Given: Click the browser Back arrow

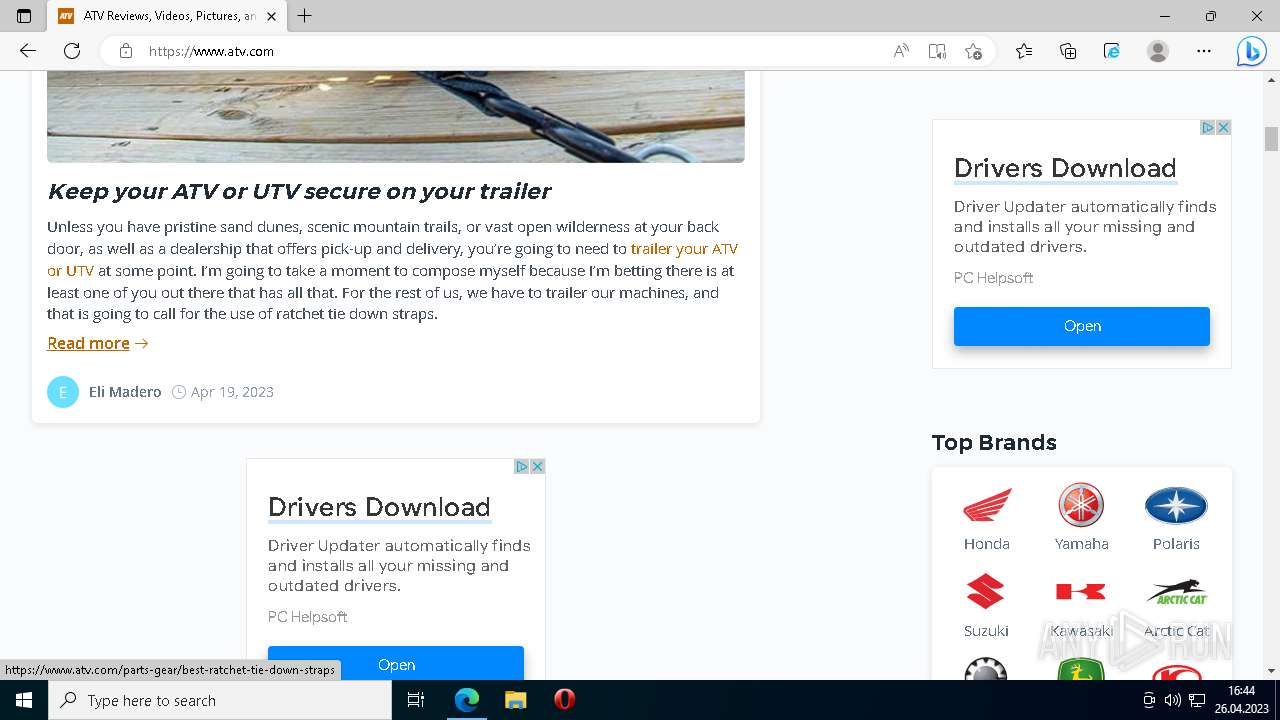Looking at the screenshot, I should (x=27, y=51).
